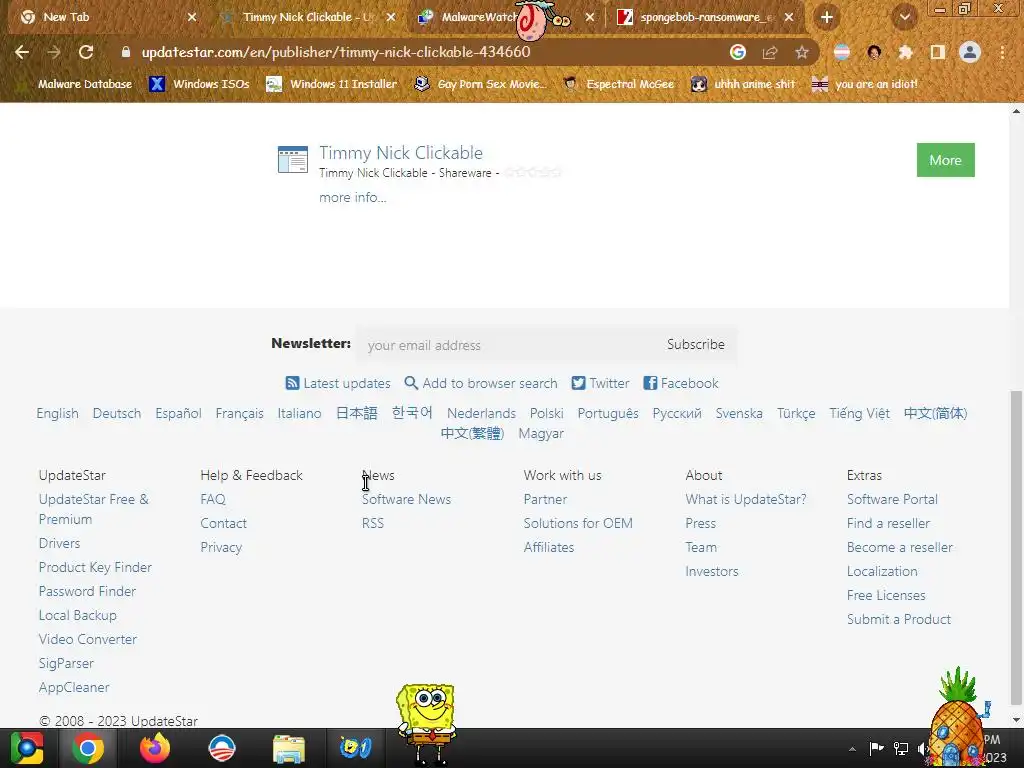Open the Twitter link
Image resolution: width=1024 pixels, height=768 pixels.
tap(600, 383)
